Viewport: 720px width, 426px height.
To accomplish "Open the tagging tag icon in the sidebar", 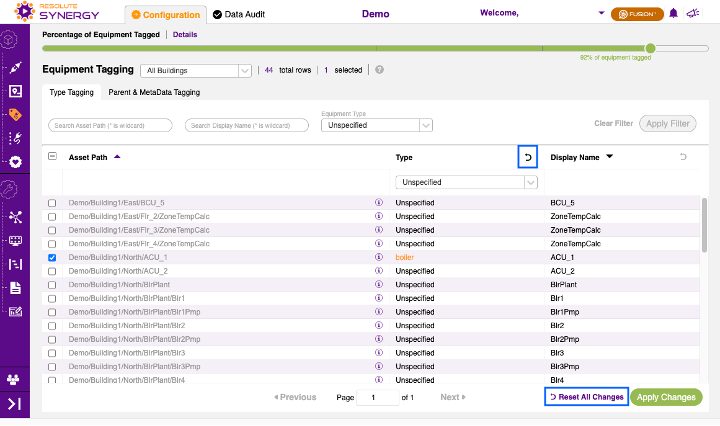I will [x=15, y=115].
